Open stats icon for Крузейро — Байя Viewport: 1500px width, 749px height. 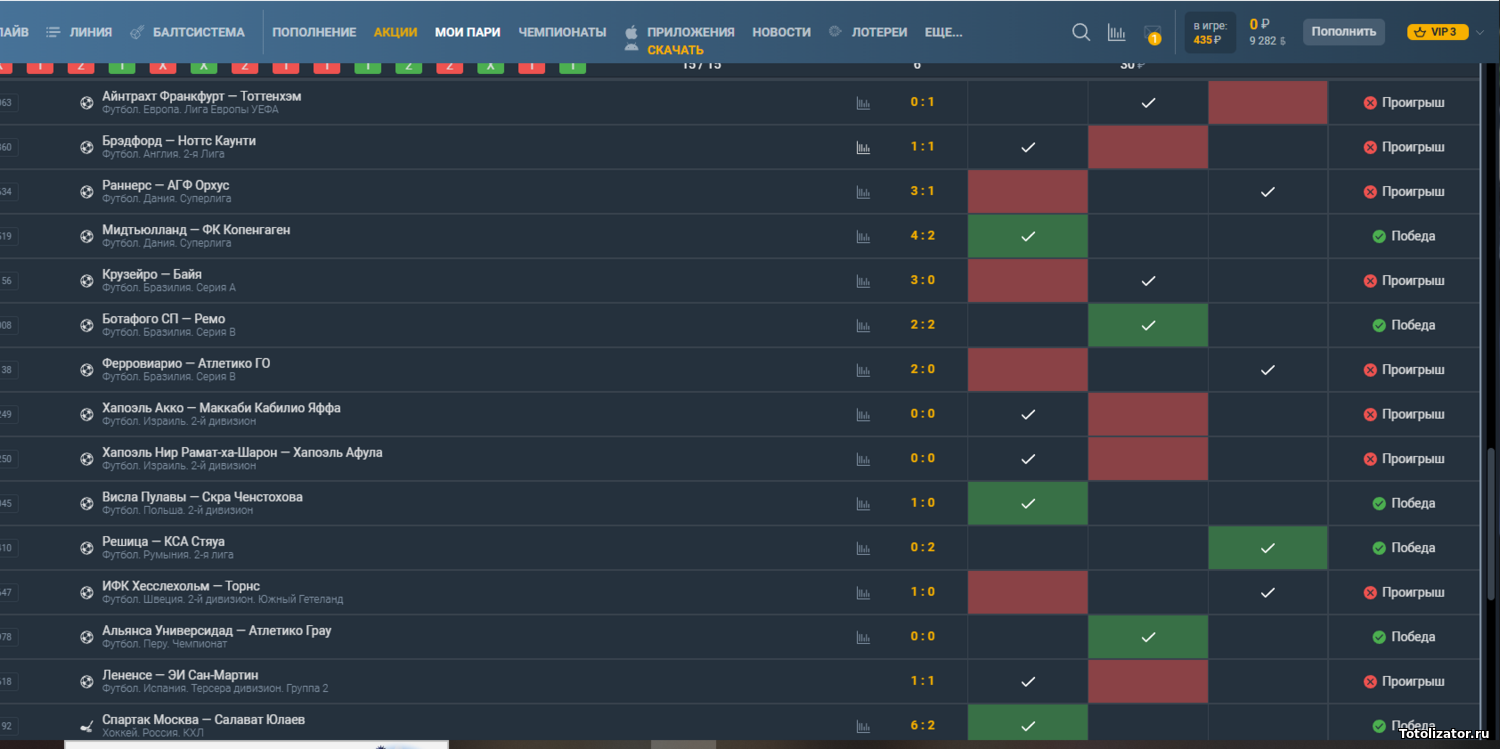(x=863, y=281)
